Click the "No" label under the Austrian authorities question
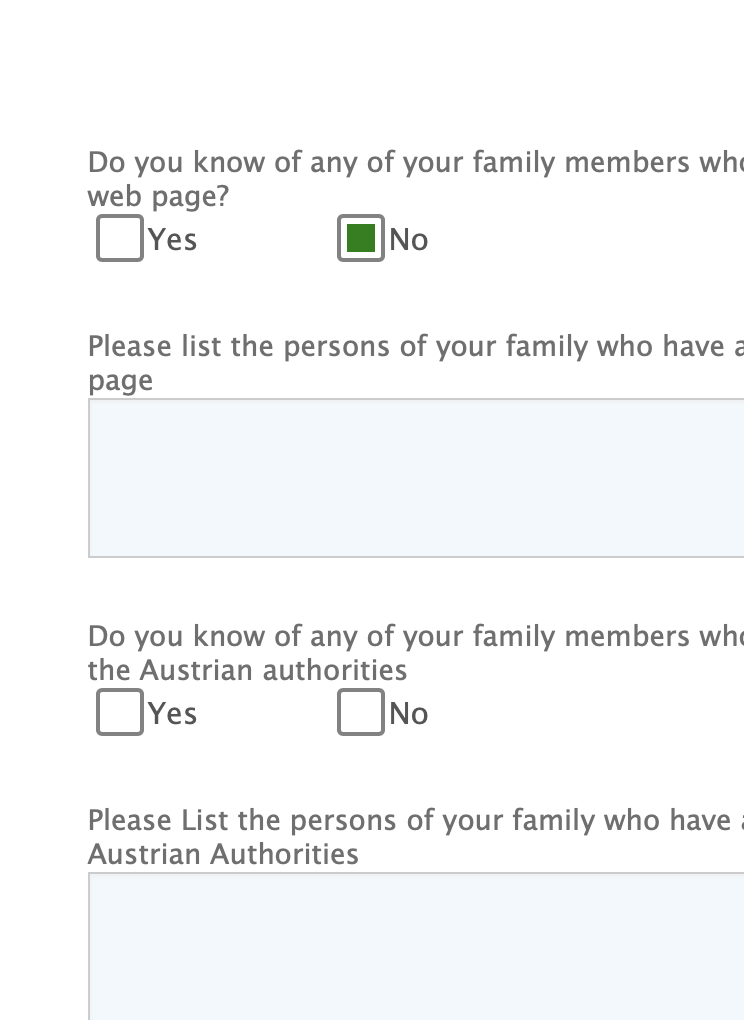 (x=408, y=714)
